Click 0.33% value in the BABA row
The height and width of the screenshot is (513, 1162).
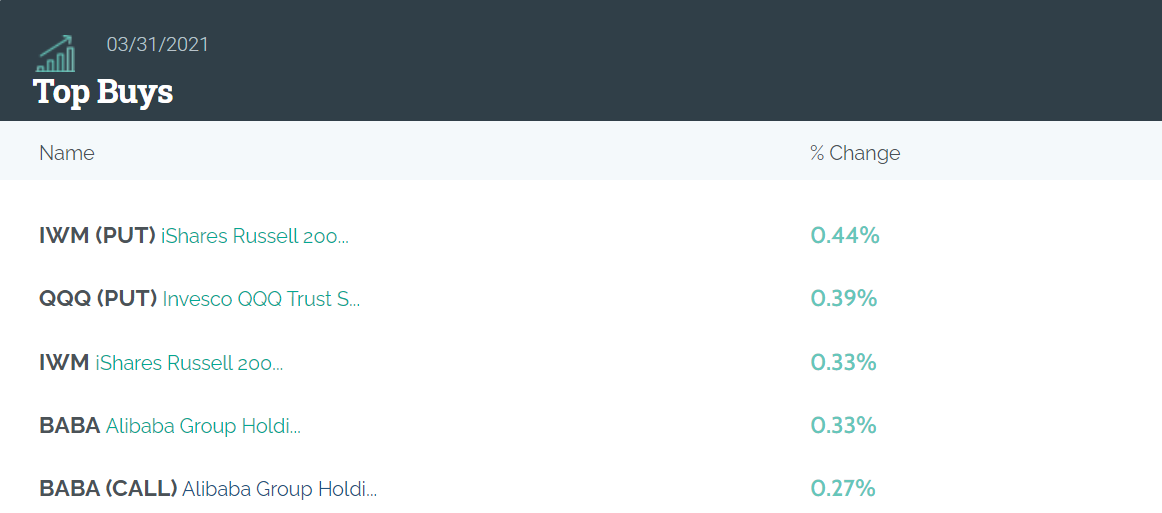(x=843, y=426)
